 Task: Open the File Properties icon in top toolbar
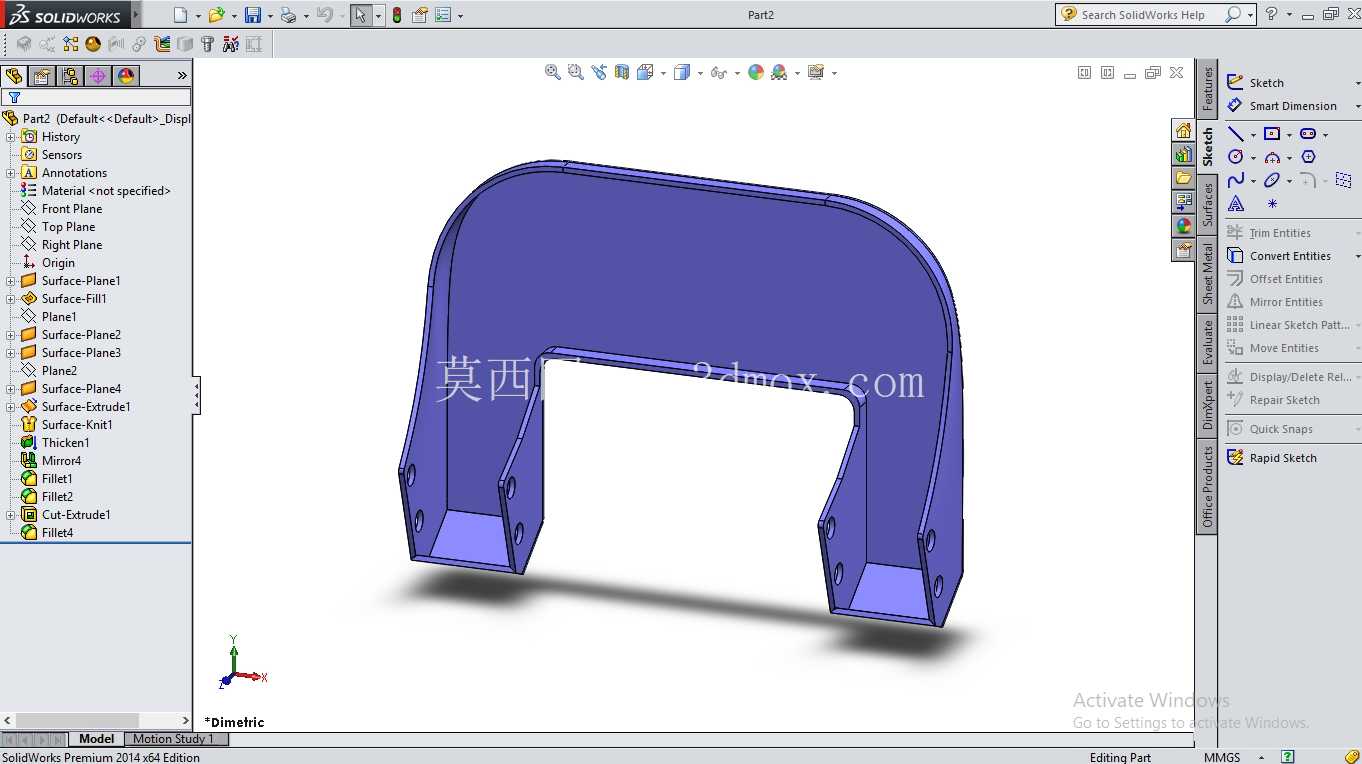tap(420, 15)
